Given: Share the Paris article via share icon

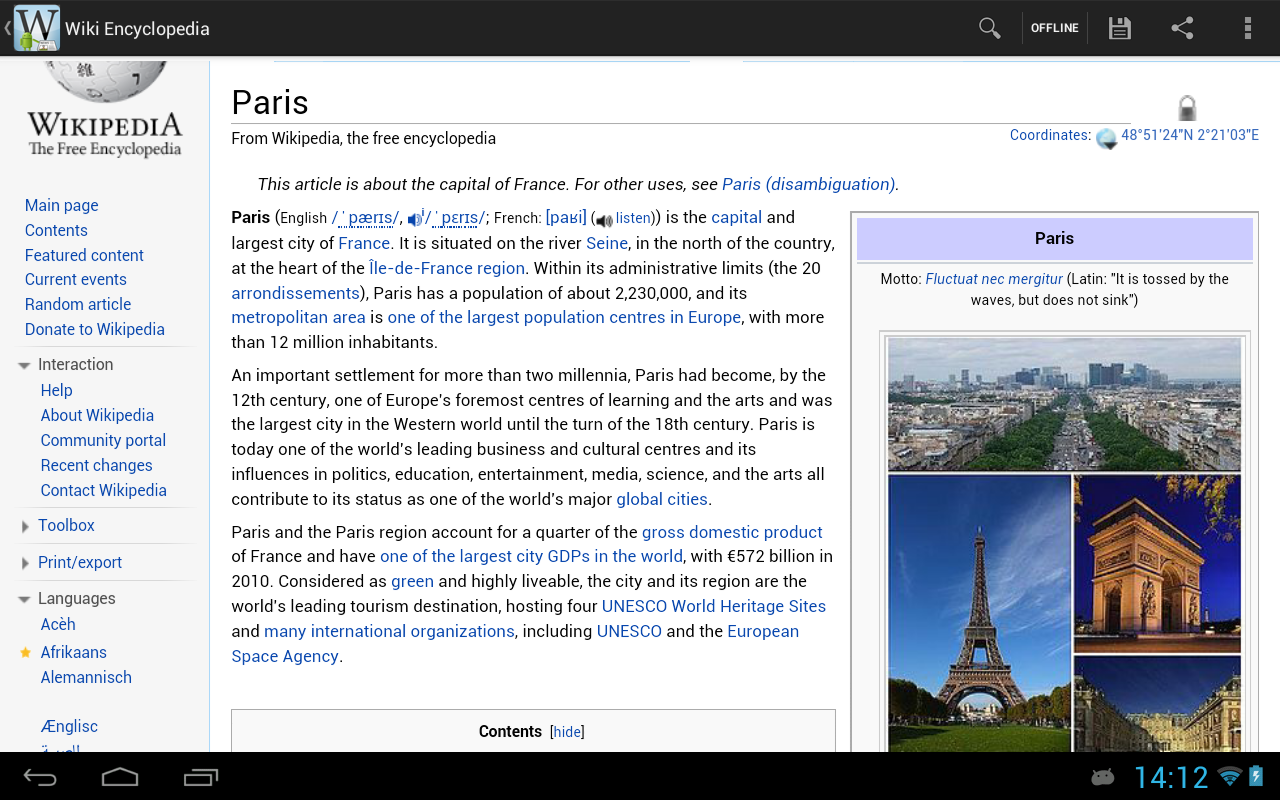Looking at the screenshot, I should [x=1182, y=27].
